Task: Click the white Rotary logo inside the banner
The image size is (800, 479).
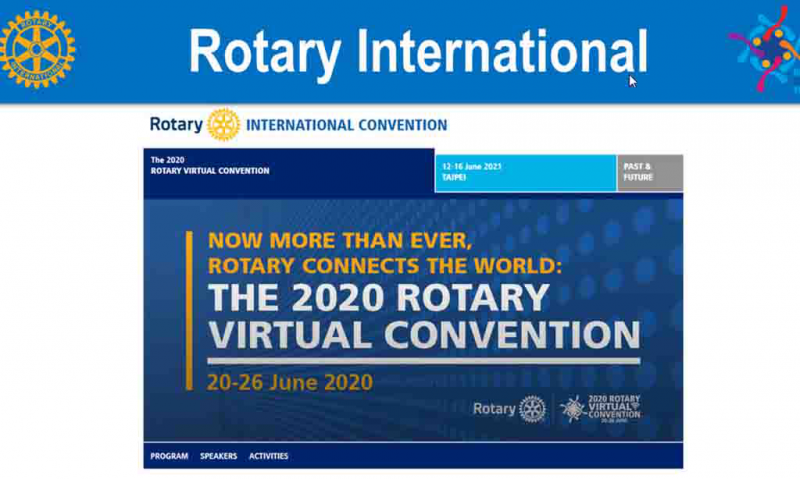Action: pos(510,409)
